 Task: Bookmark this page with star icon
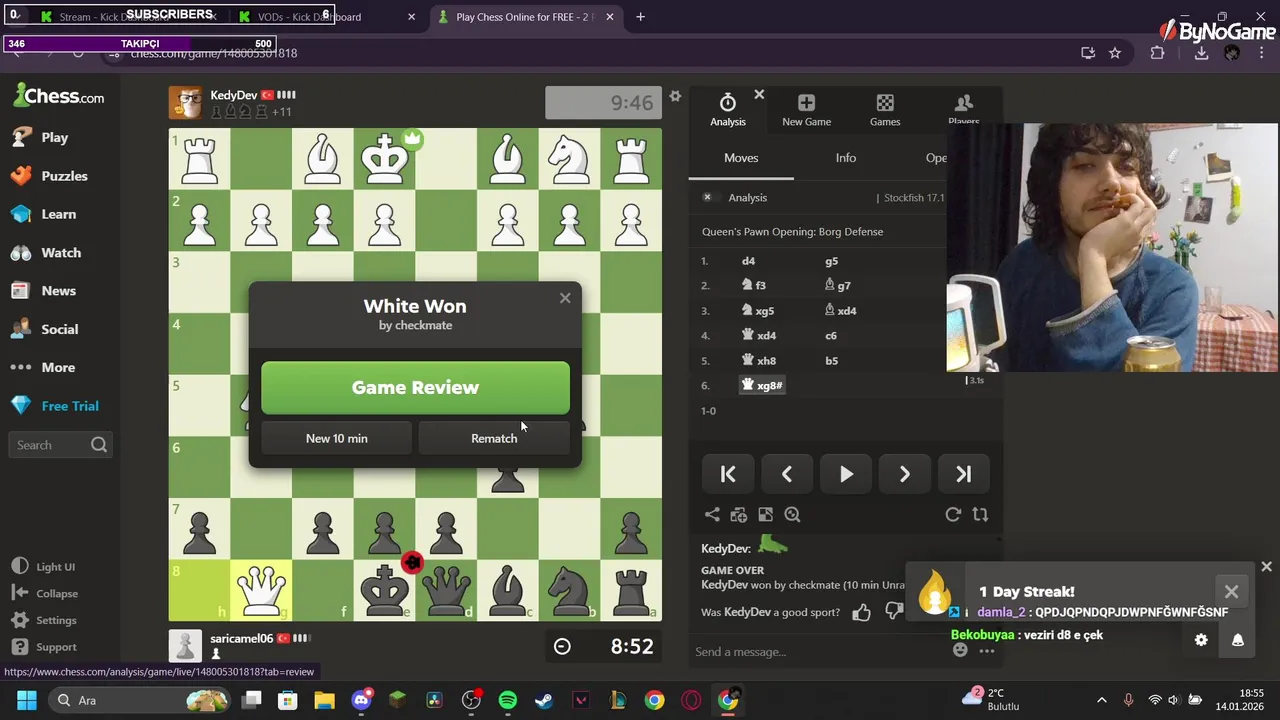click(x=1115, y=53)
